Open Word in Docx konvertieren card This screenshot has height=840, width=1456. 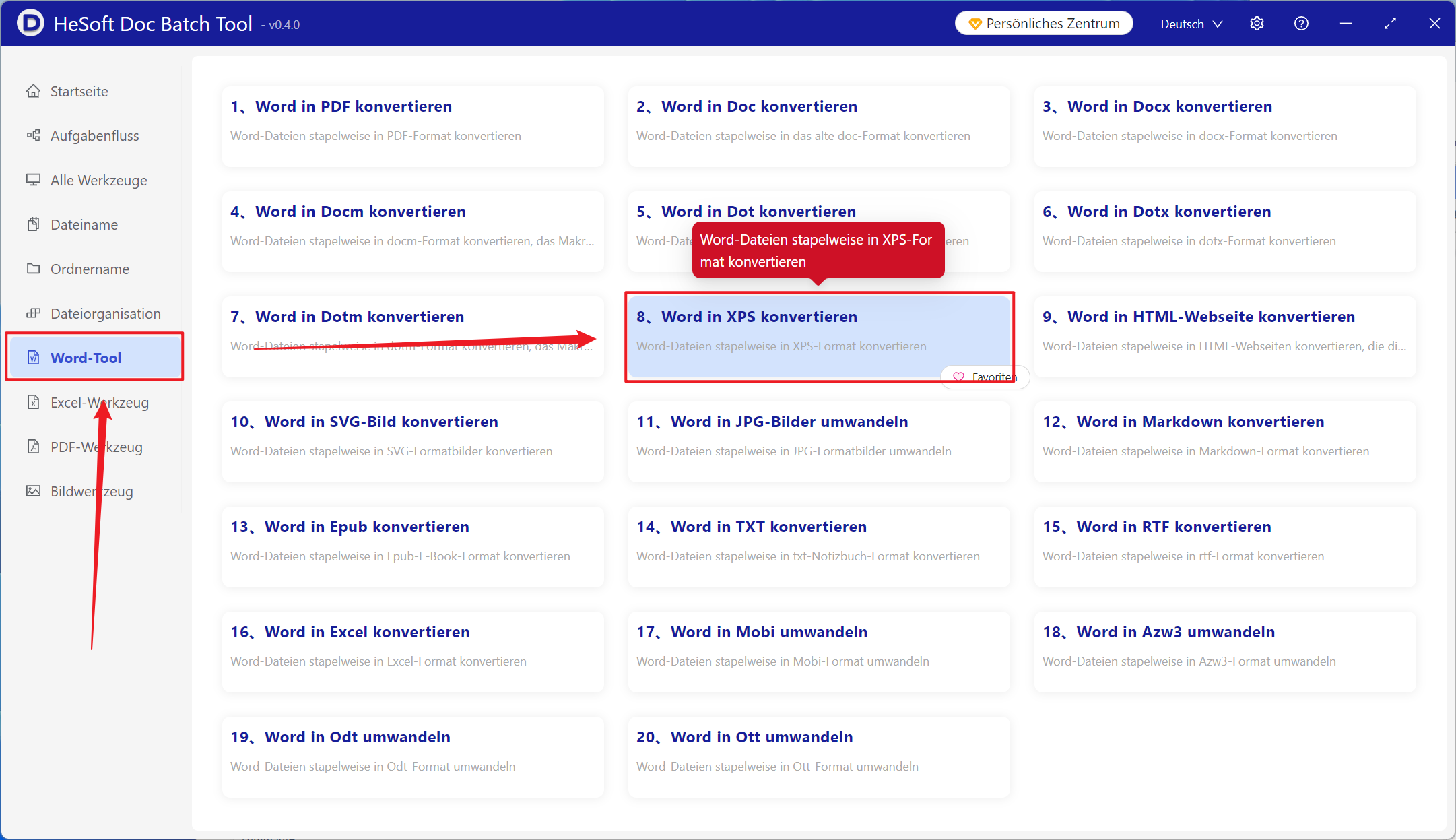1225,127
